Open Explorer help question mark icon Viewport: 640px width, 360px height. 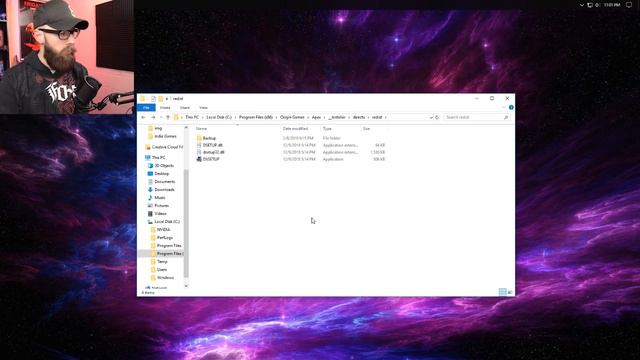511,108
